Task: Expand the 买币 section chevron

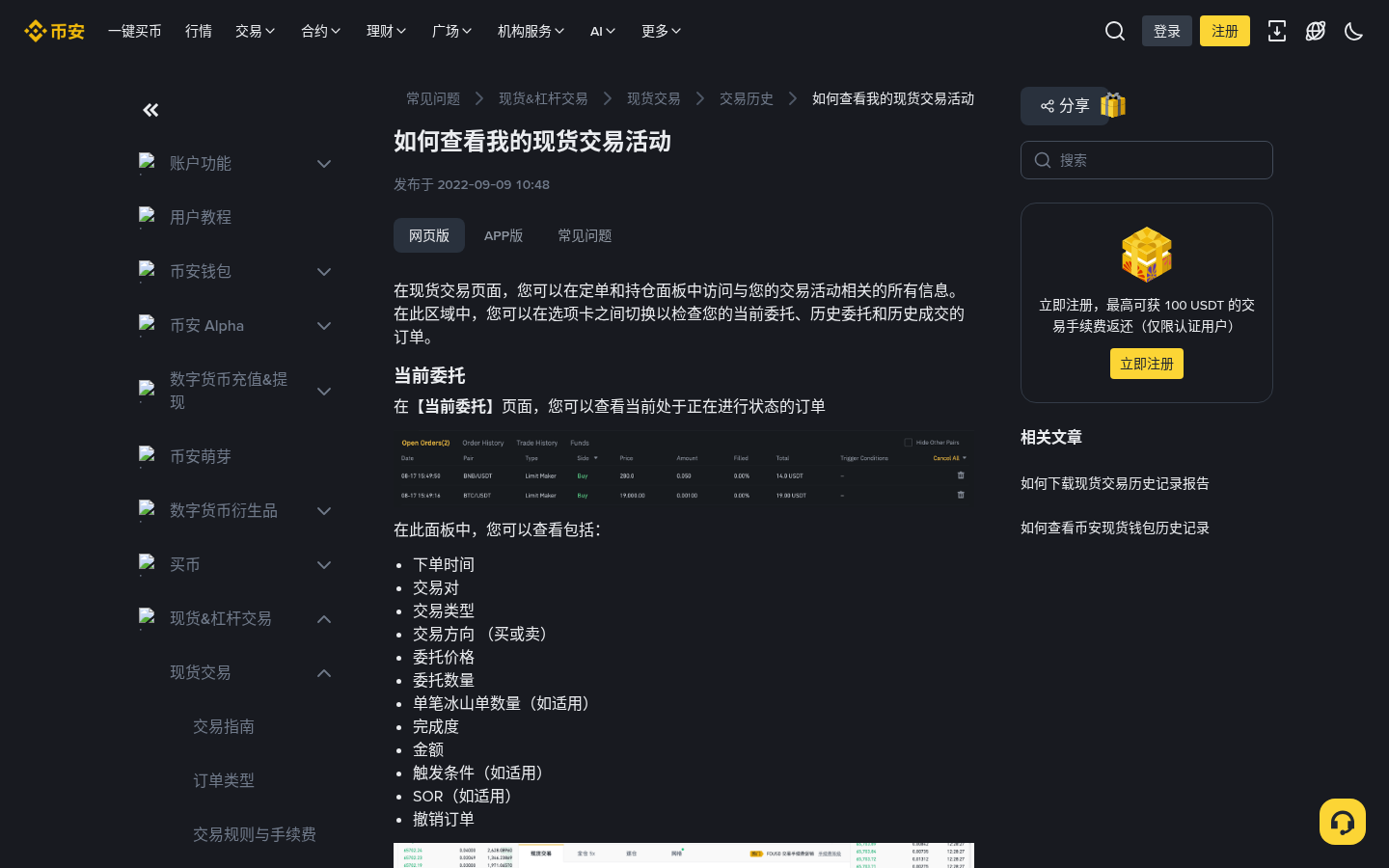Action: pyautogui.click(x=324, y=565)
